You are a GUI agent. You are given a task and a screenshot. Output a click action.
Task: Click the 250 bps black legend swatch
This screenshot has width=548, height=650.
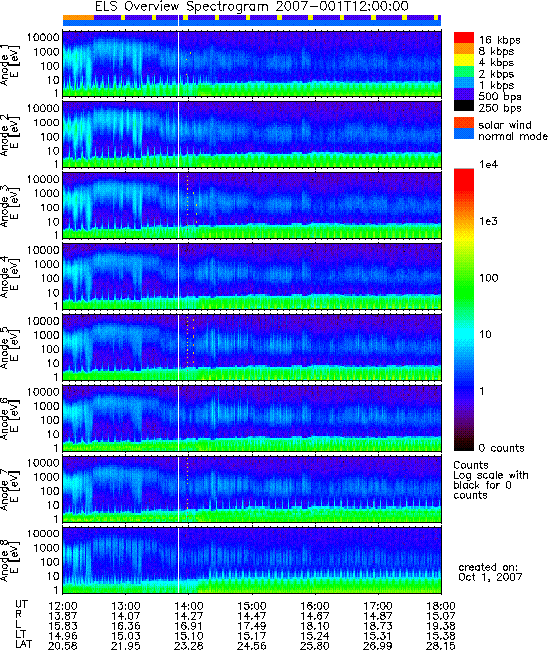(463, 105)
